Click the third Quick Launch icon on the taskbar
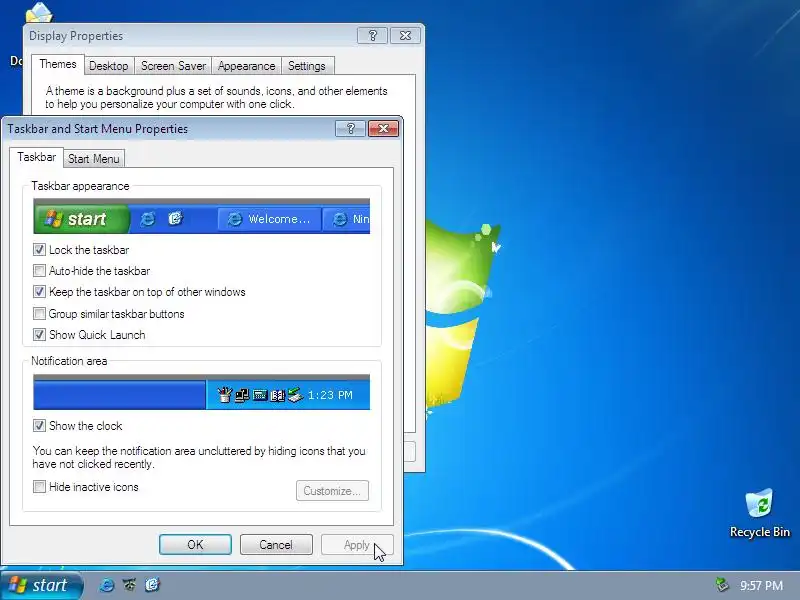Viewport: 800px width, 600px height. [x=153, y=585]
